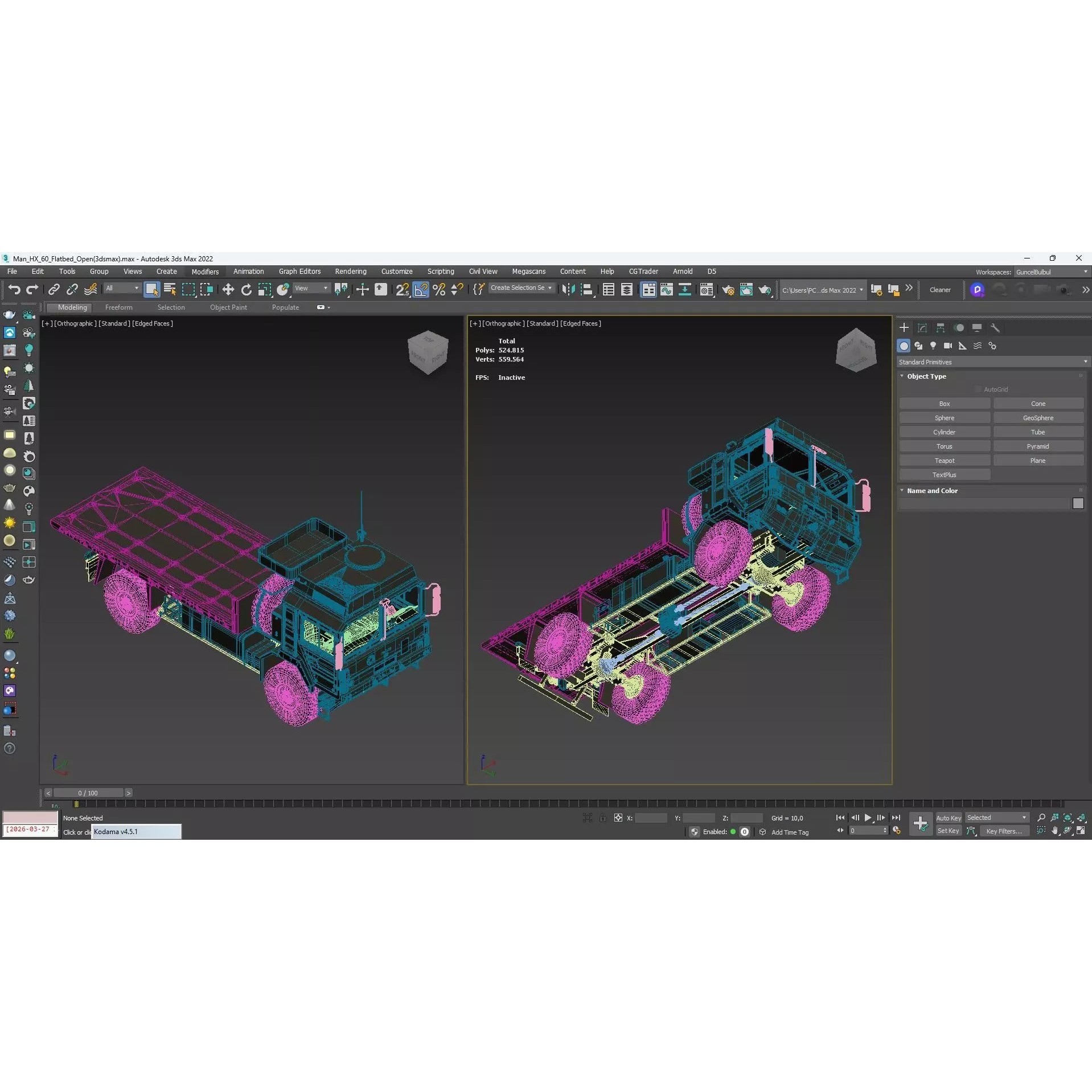Activate the Pan View hand tool
This screenshot has width=1092, height=1092.
click(1056, 831)
